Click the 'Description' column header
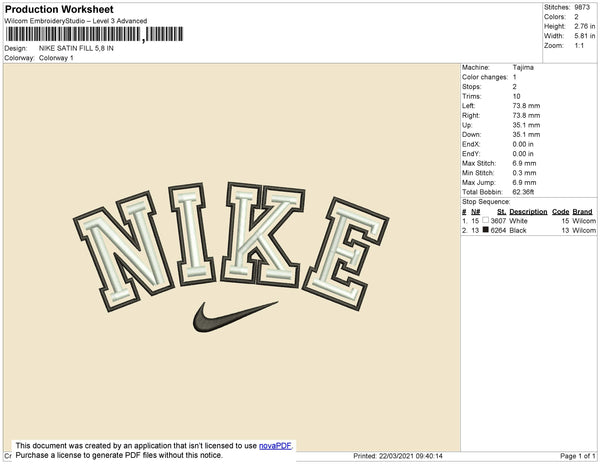The height and width of the screenshot is (464, 600). (x=528, y=212)
